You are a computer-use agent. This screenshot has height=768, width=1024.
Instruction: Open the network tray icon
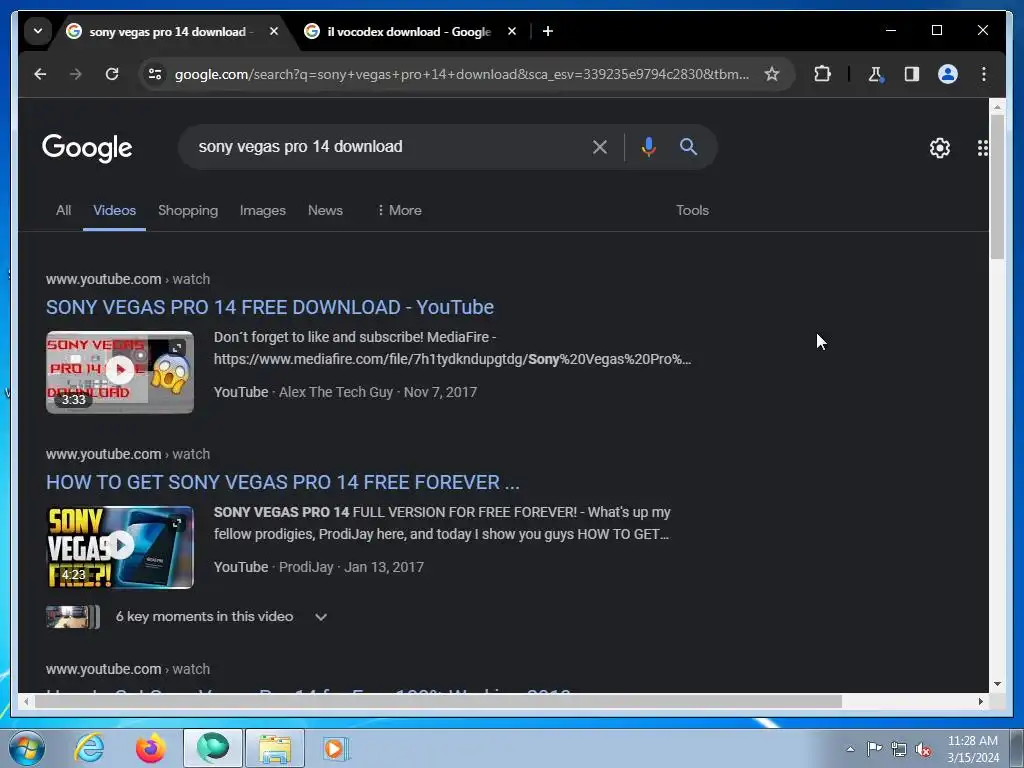click(899, 749)
